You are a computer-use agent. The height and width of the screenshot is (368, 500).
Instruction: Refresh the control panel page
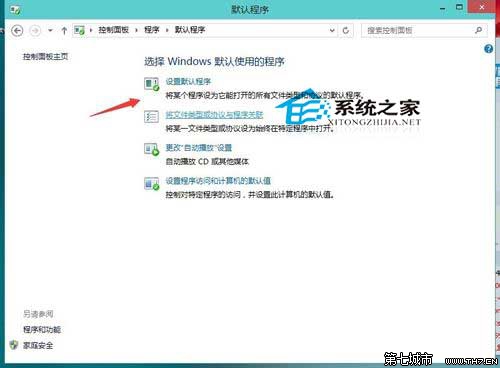click(346, 31)
